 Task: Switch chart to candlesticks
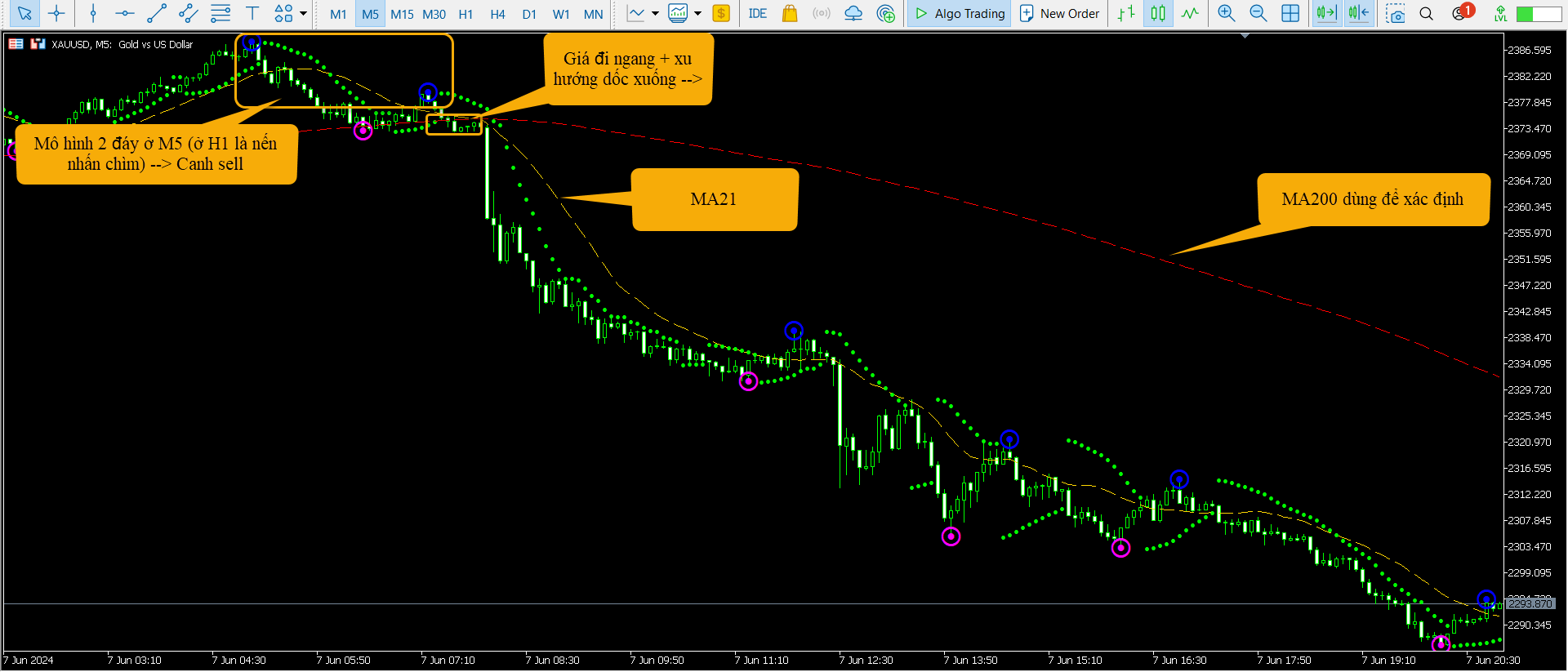coord(1158,13)
